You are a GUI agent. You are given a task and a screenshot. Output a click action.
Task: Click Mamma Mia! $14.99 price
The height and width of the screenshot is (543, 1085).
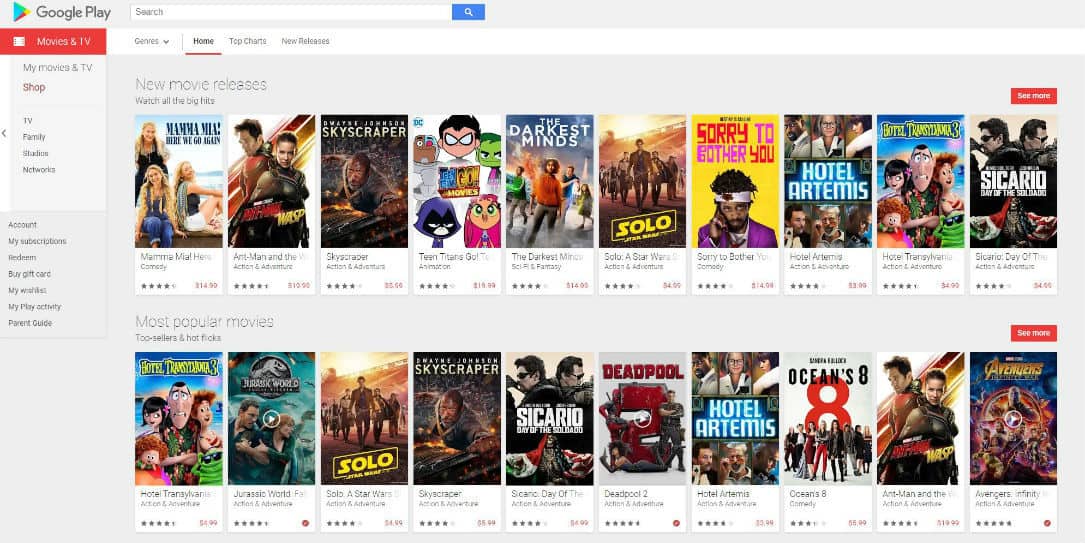206,286
